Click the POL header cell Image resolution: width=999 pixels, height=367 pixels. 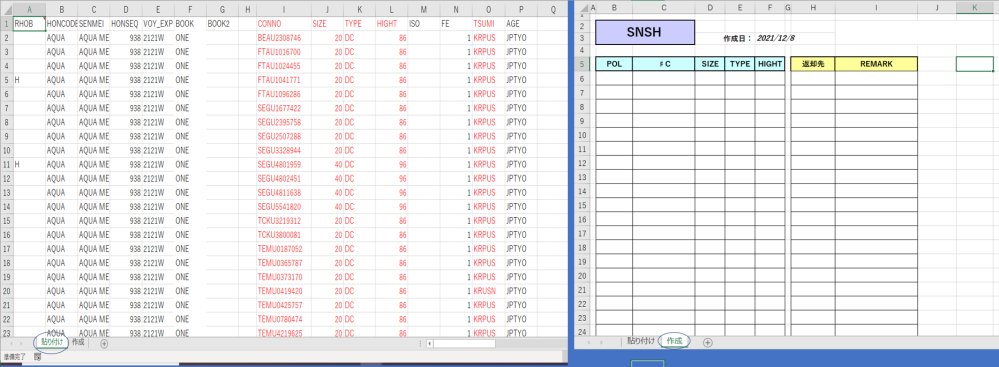[x=614, y=64]
